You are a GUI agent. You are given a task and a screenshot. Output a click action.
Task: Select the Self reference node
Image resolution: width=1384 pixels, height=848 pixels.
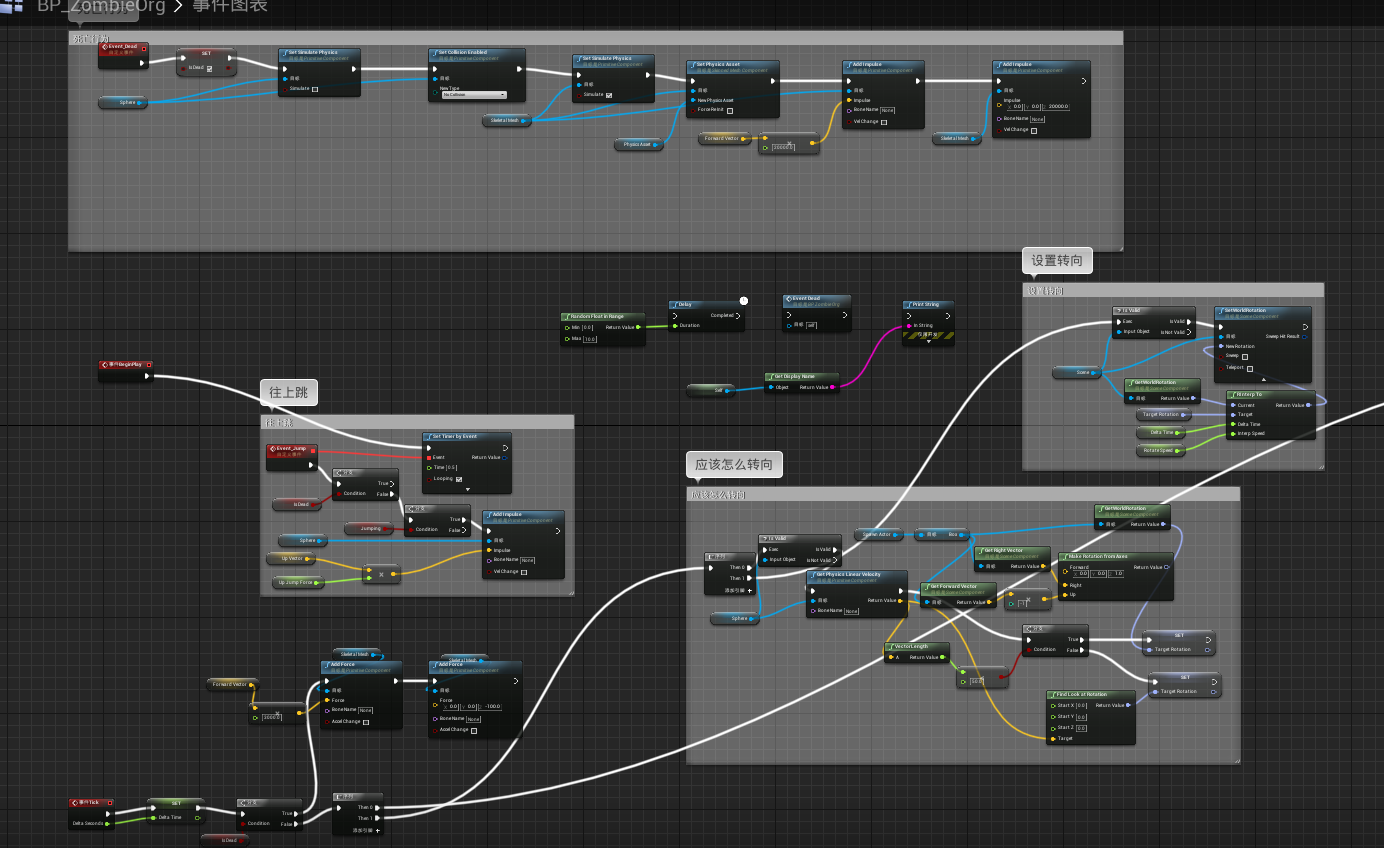[711, 390]
